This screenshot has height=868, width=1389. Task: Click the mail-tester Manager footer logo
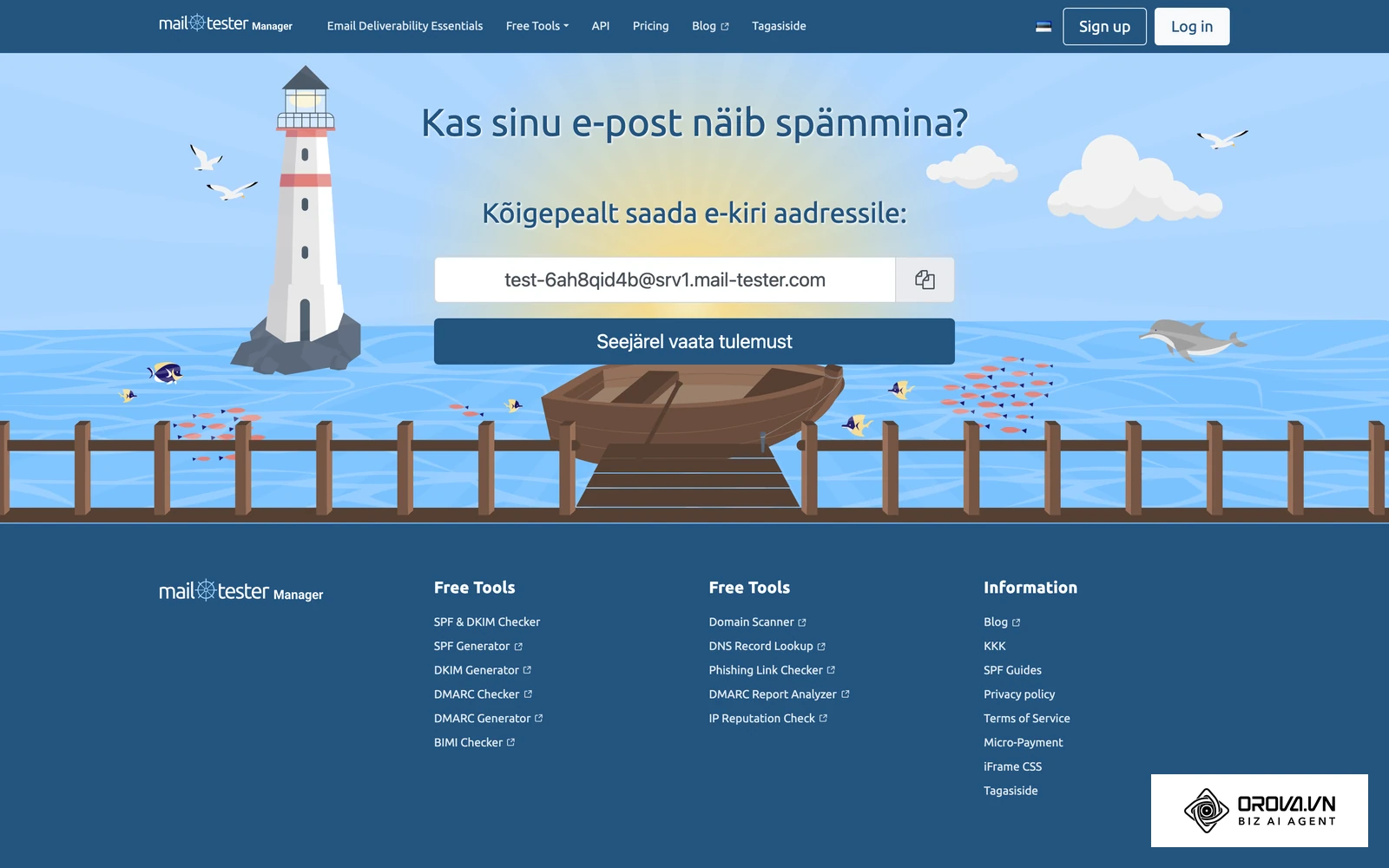(x=241, y=591)
